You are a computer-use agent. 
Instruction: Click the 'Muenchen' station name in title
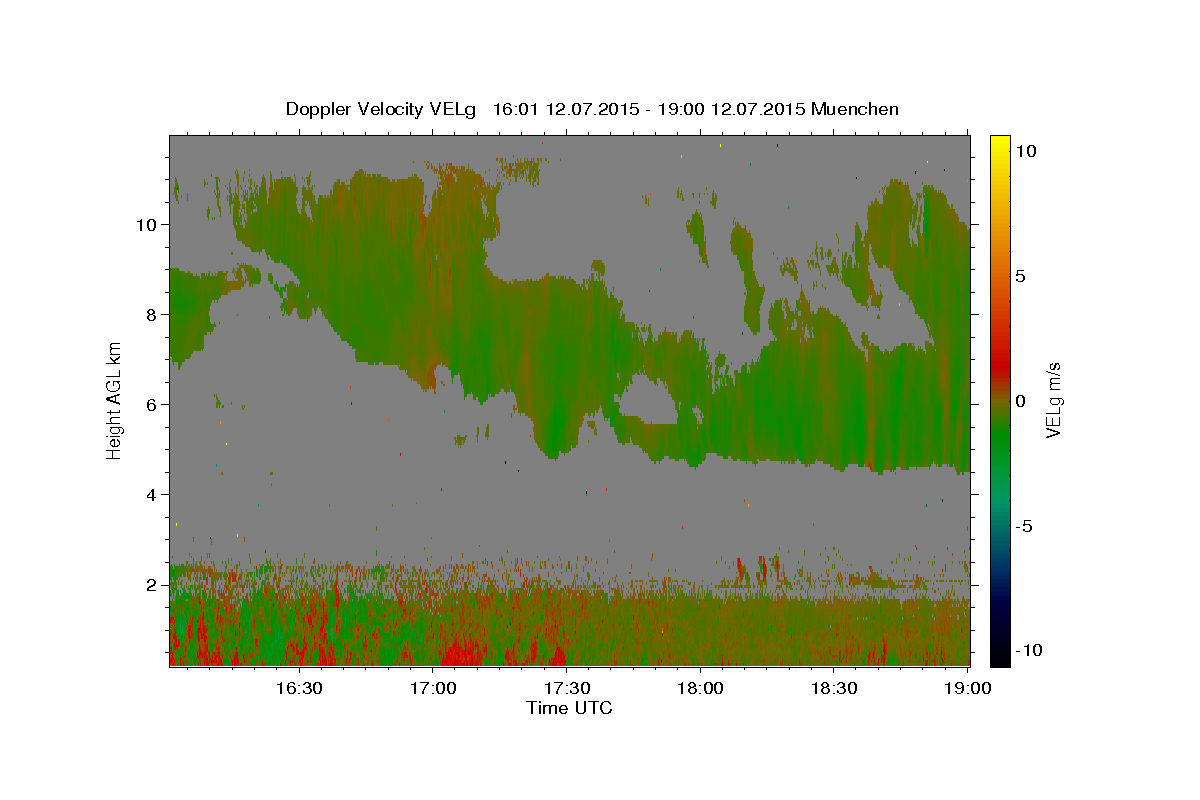point(855,109)
